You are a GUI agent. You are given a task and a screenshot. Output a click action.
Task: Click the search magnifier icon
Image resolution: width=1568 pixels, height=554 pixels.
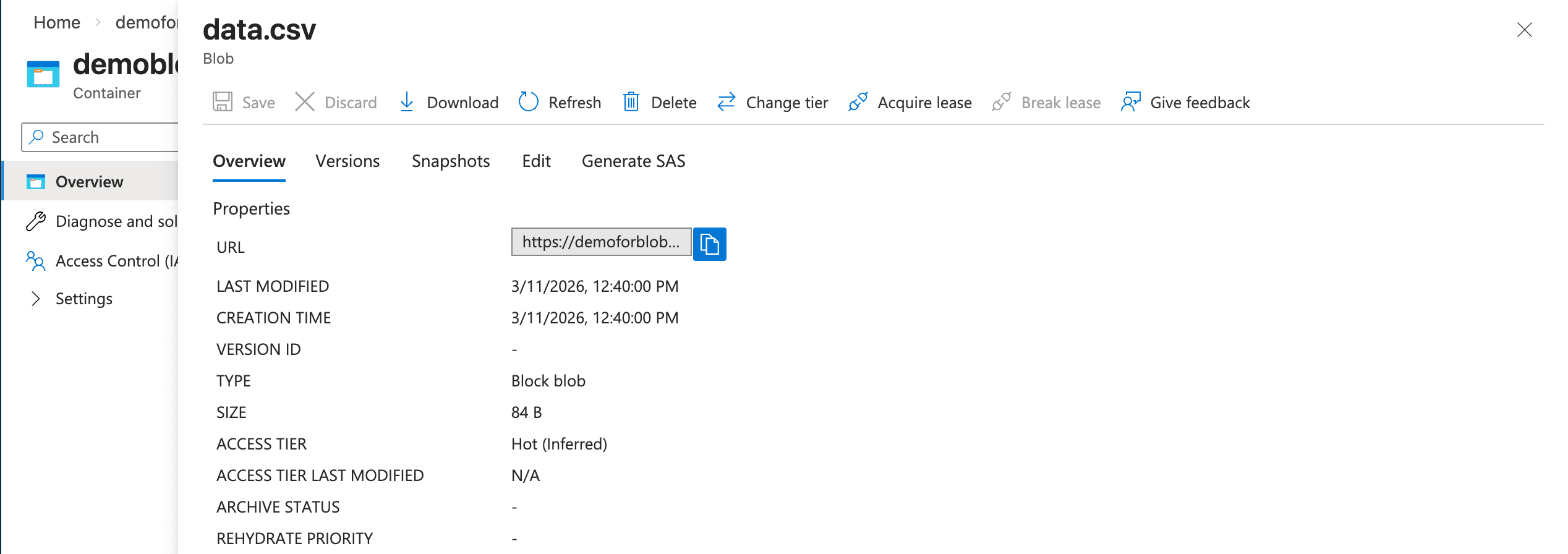tap(36, 137)
